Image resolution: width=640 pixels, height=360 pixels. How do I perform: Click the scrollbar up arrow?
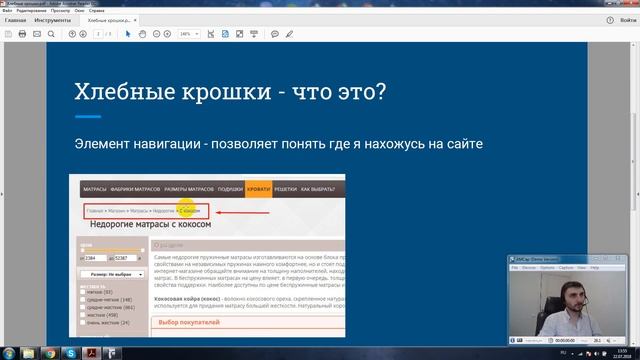(633, 44)
